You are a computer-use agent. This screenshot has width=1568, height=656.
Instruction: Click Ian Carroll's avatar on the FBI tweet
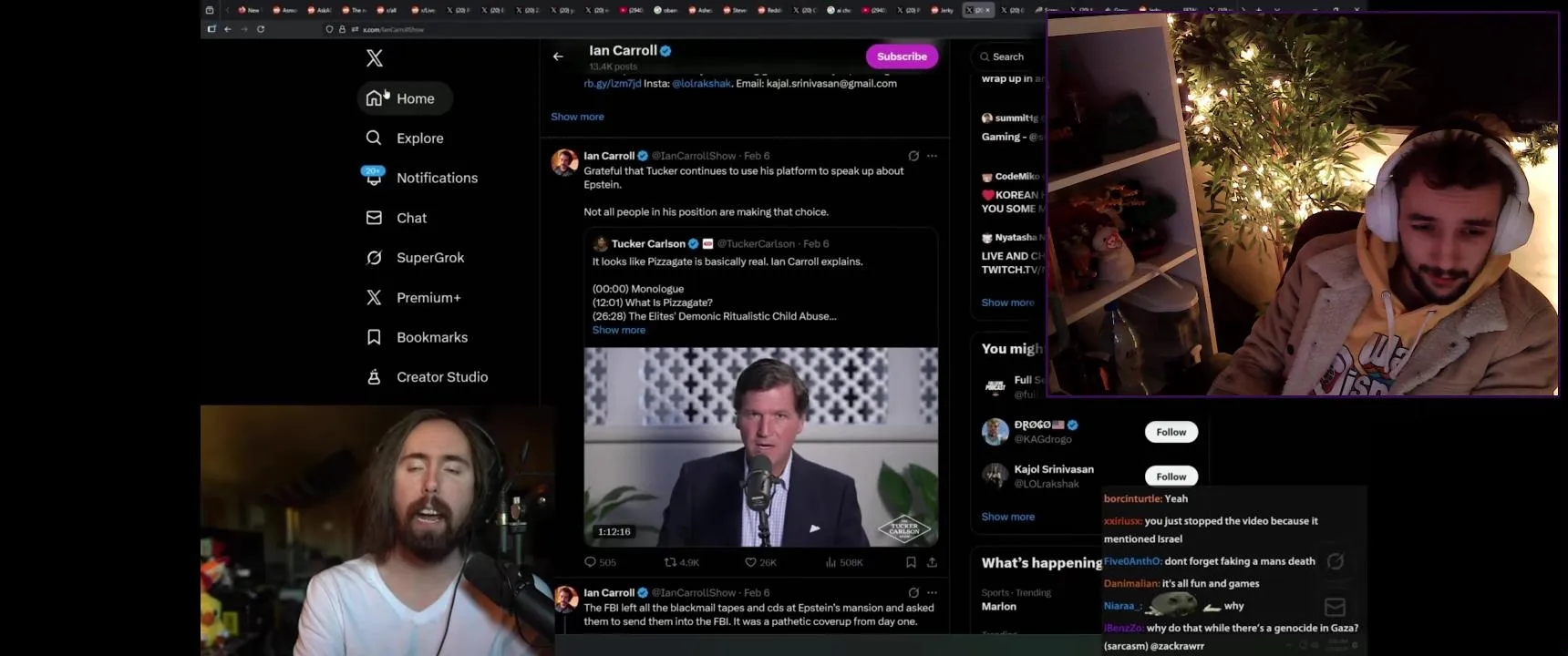pyautogui.click(x=565, y=599)
